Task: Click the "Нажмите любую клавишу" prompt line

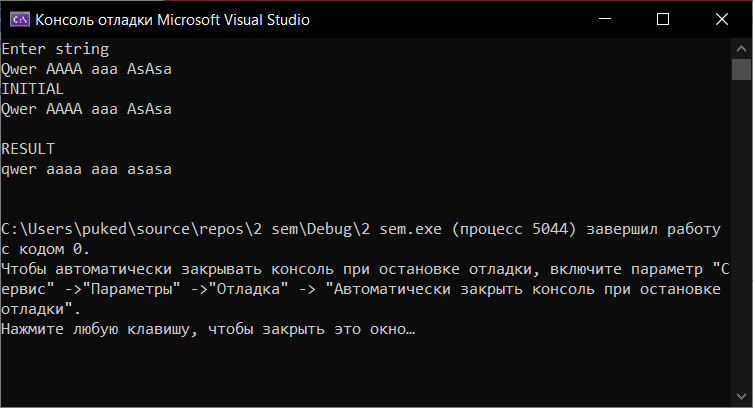Action: point(208,329)
